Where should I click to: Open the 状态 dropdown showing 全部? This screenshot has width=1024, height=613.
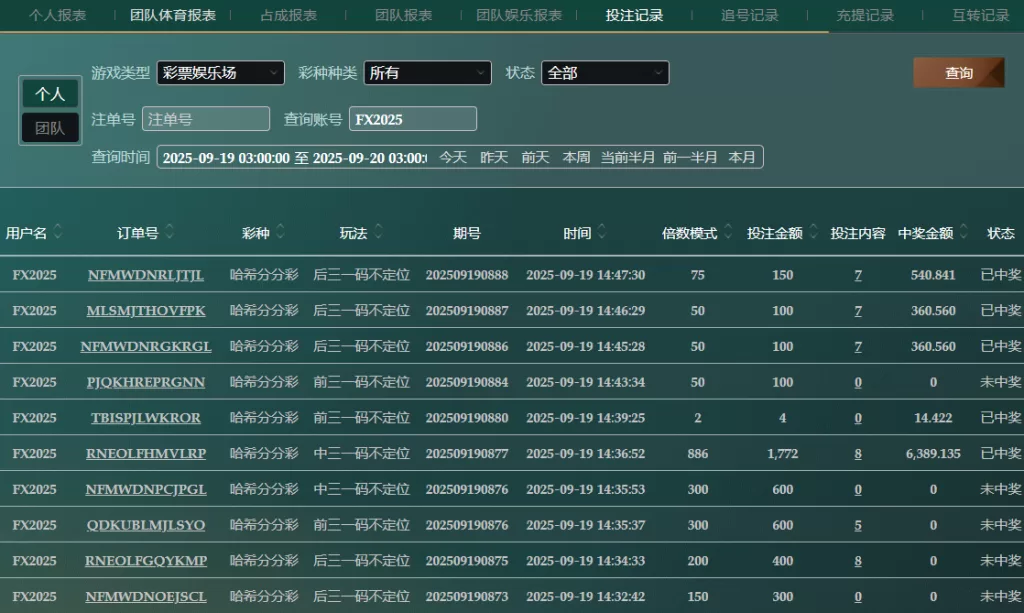point(604,73)
